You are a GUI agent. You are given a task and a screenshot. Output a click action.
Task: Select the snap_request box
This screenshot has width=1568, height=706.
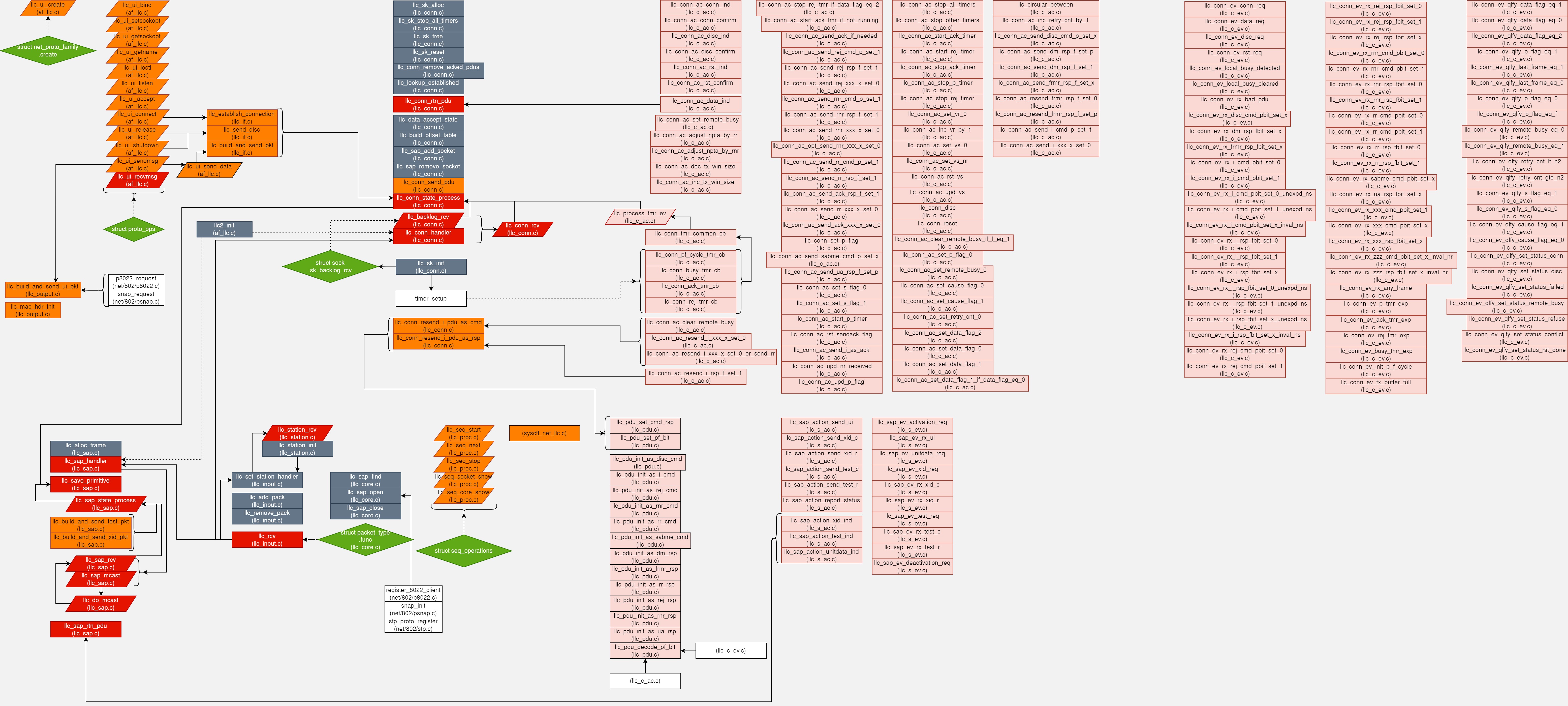(136, 298)
